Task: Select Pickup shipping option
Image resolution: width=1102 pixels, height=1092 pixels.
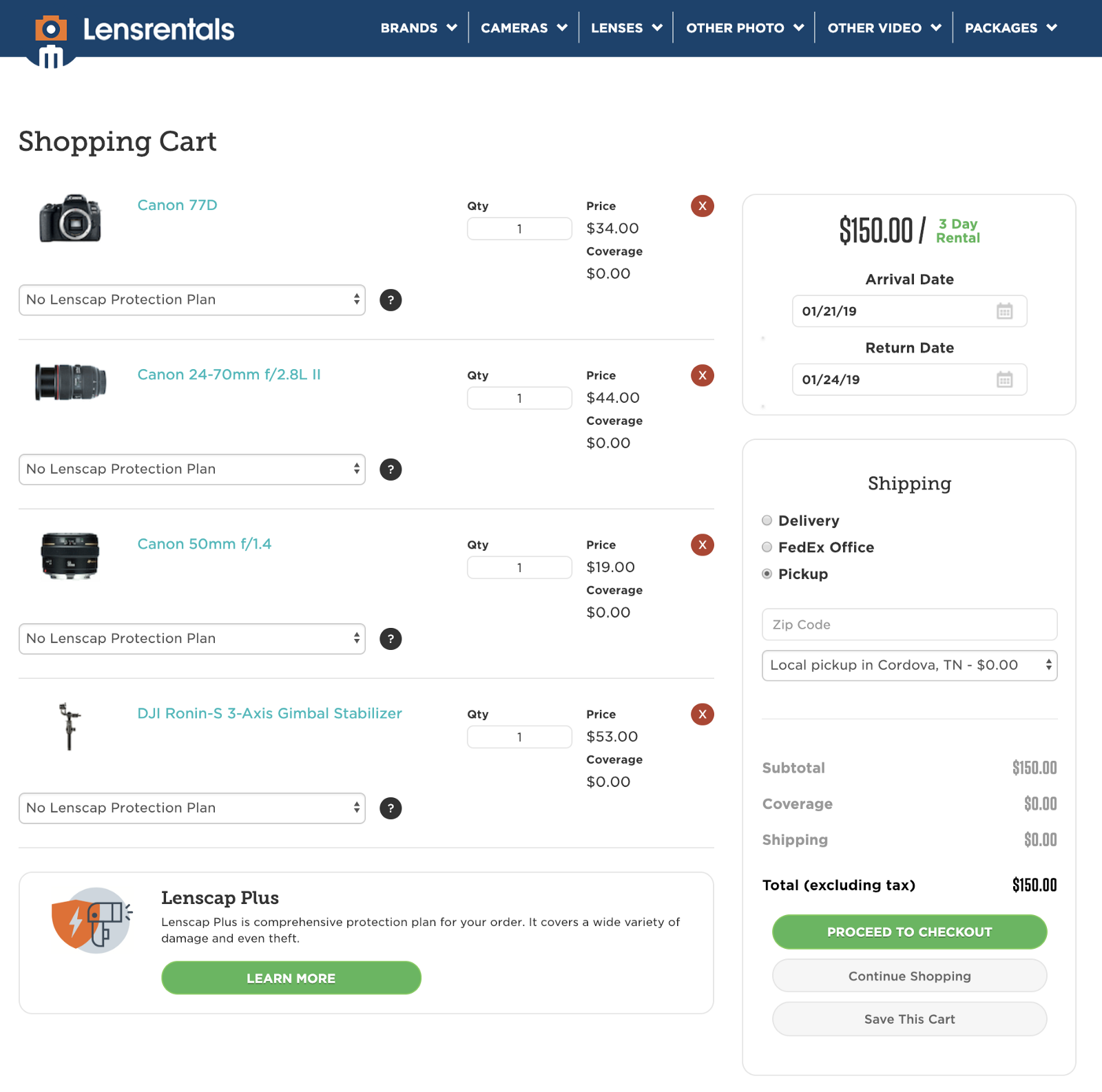Action: (x=767, y=574)
